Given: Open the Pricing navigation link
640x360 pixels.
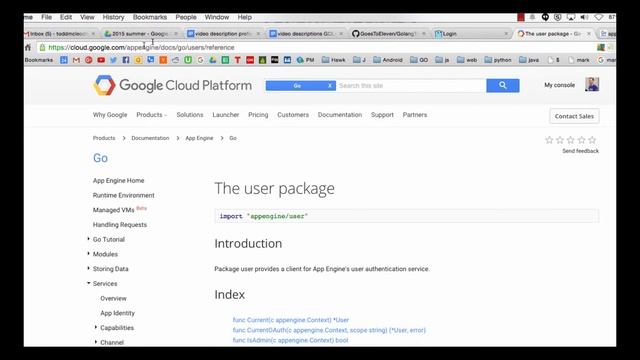Looking at the screenshot, I should (258, 115).
